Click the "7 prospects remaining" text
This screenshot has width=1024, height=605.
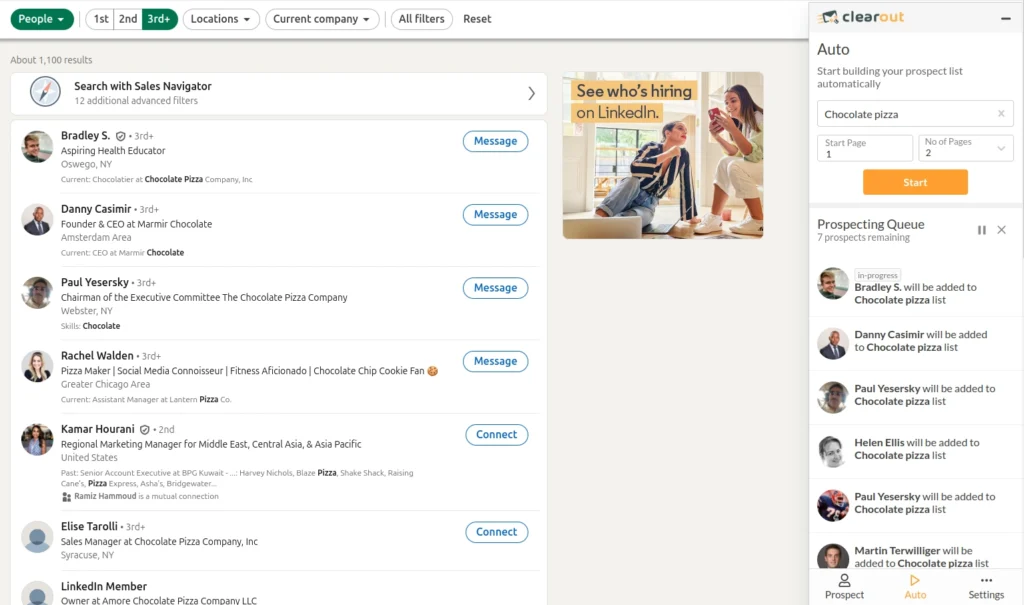point(863,238)
